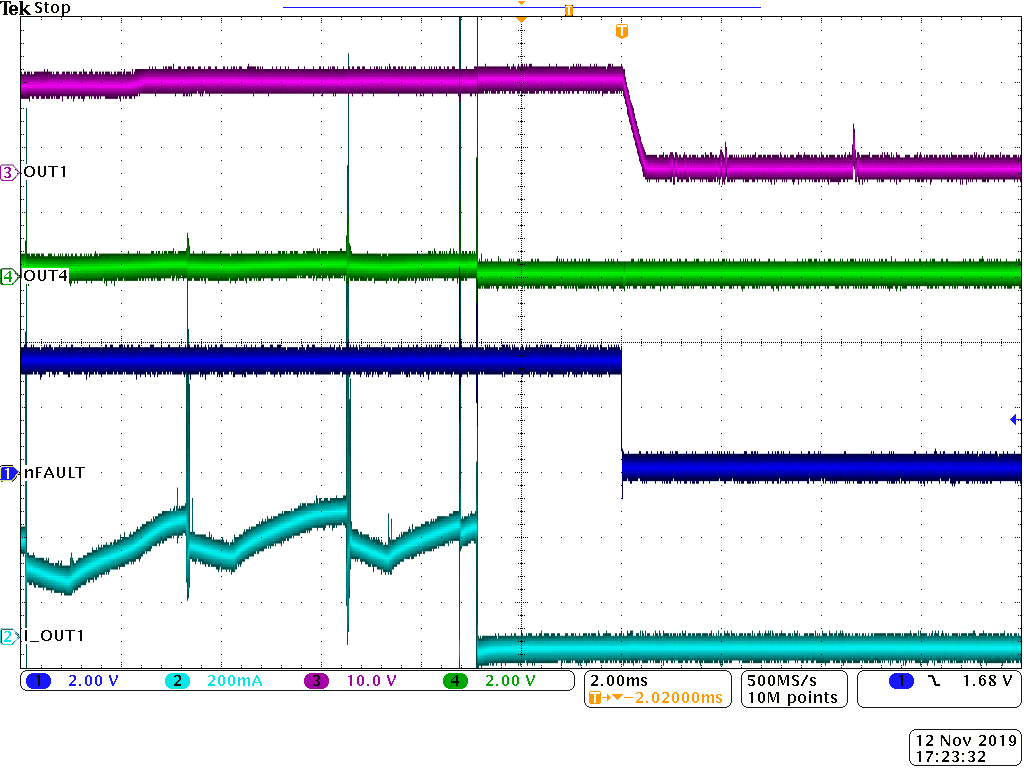Viewport: 1024px width, 768px height.
Task: Click the Stop status indicator at top
Action: pos(52,7)
